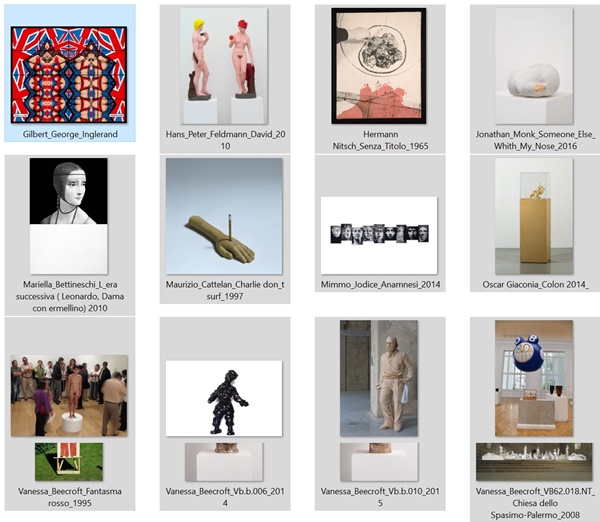Open Hans_Peter_Feldmann_David_2010 image

click(x=224, y=66)
